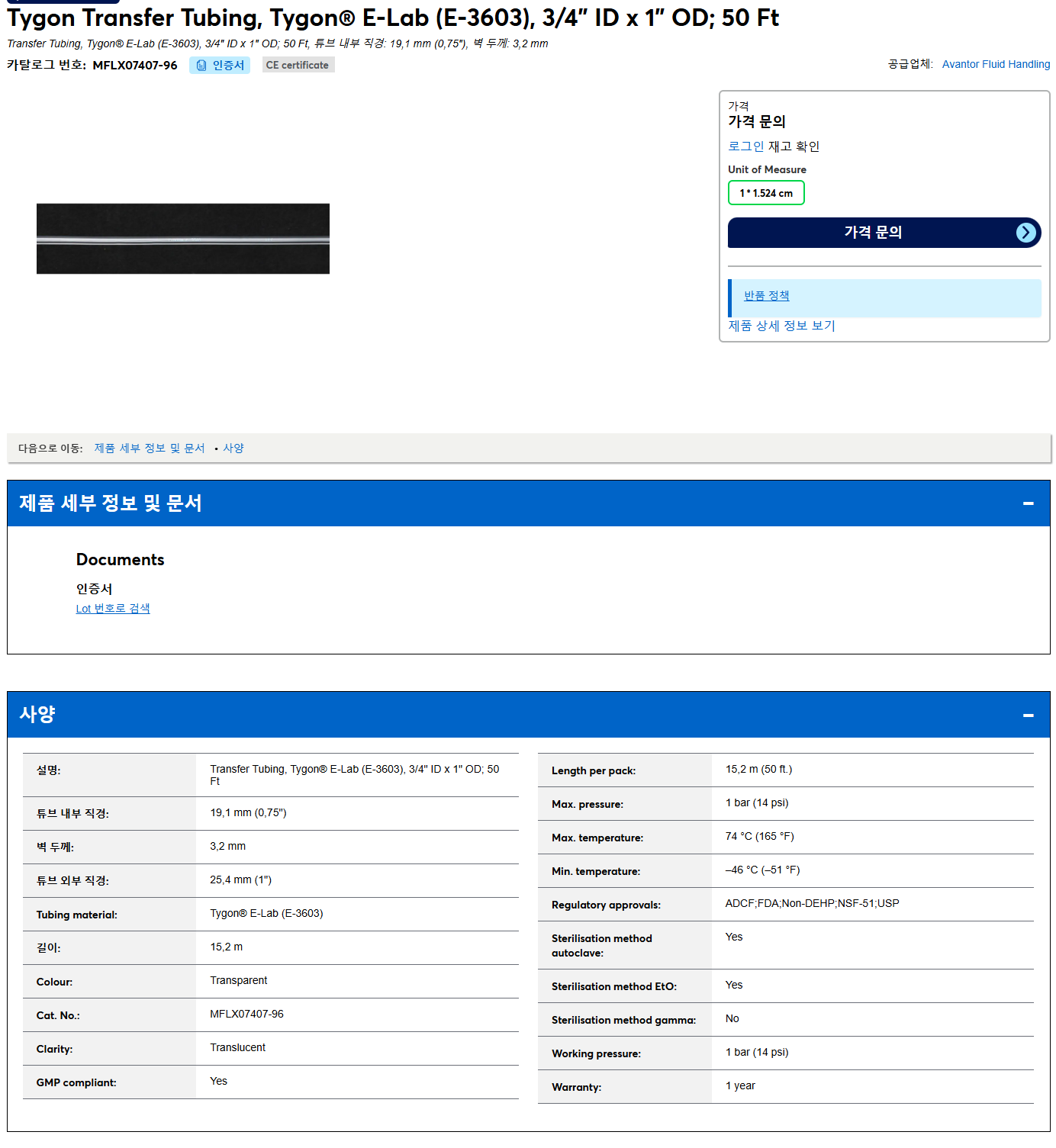Click 제품 상세 정보 보기 link
1056x1148 pixels.
pyautogui.click(x=781, y=326)
